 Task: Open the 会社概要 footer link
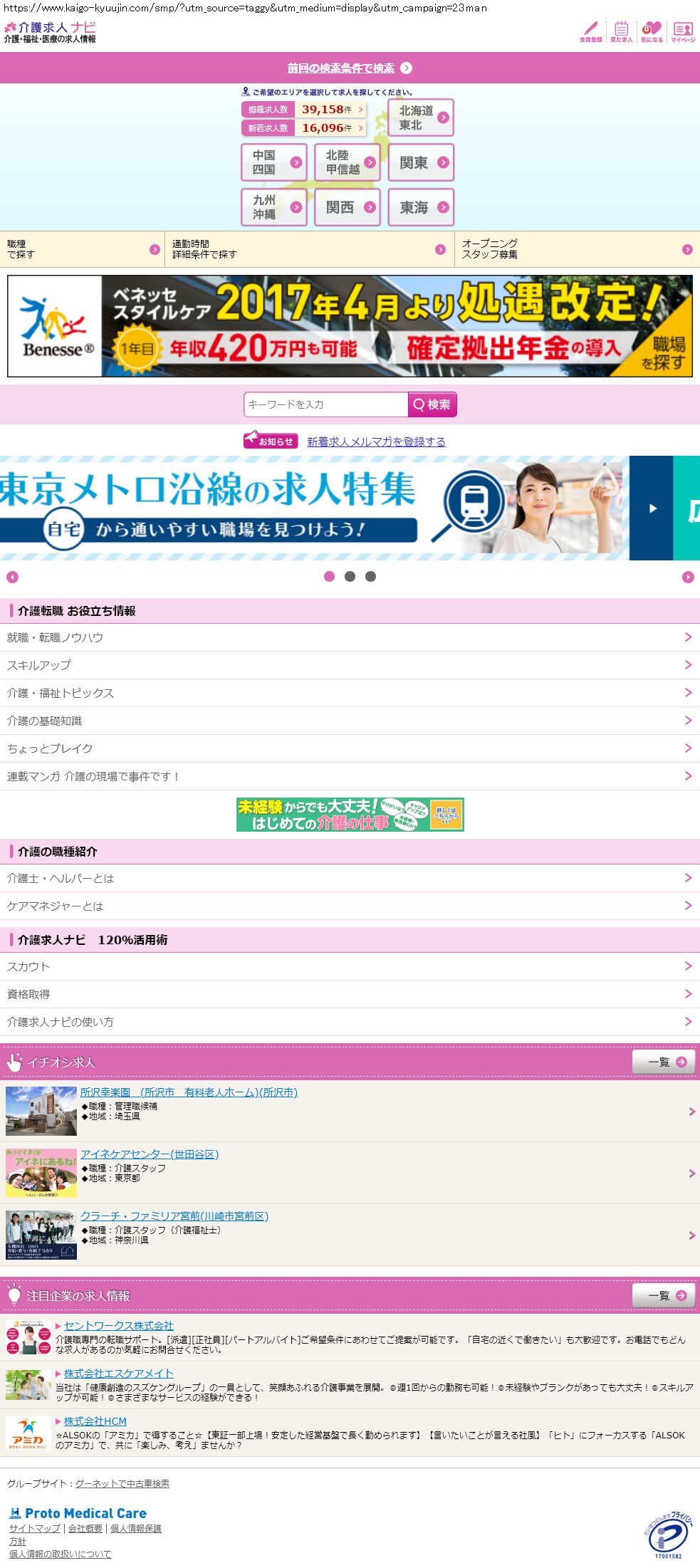click(x=85, y=1528)
